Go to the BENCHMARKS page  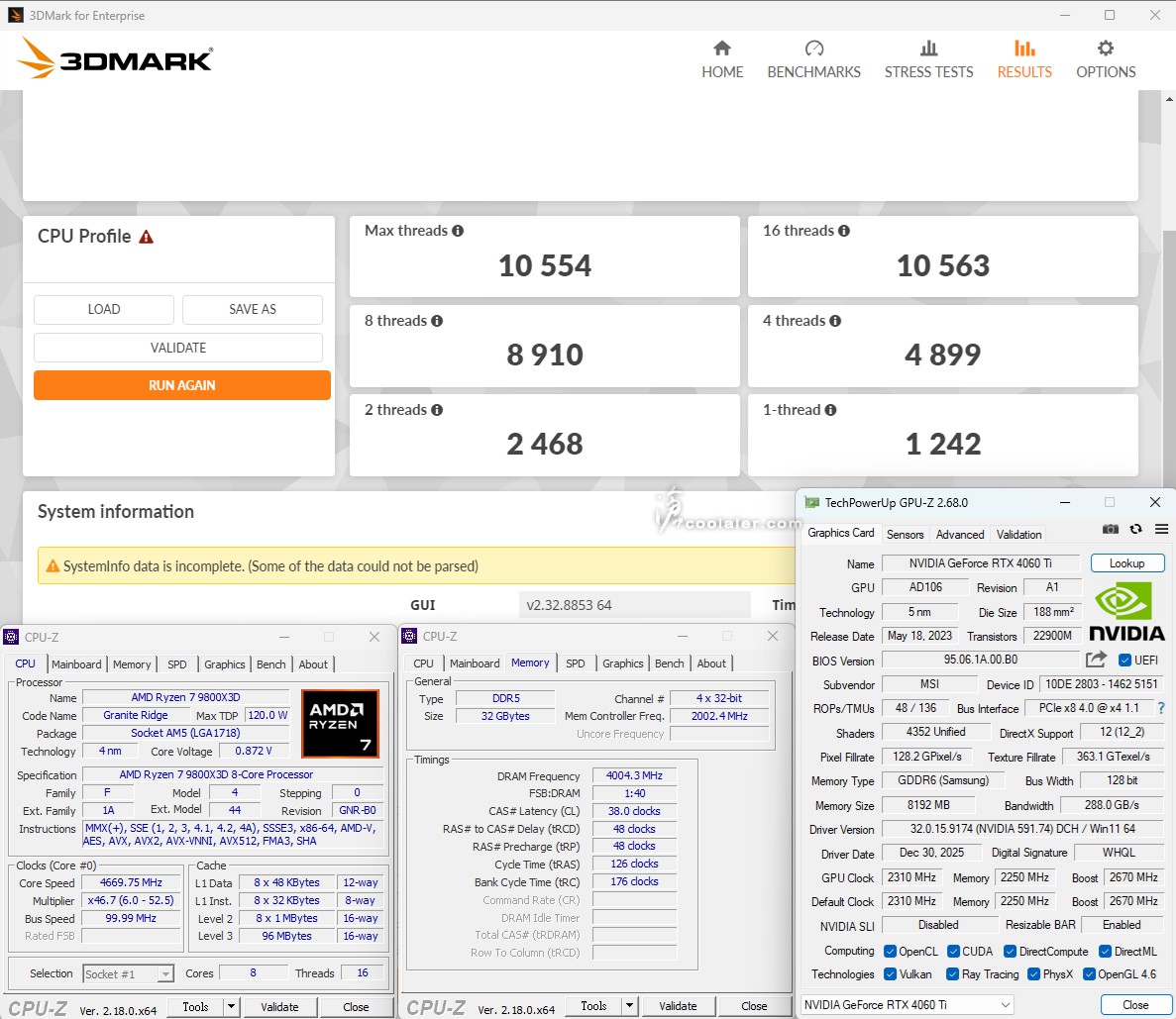click(813, 59)
